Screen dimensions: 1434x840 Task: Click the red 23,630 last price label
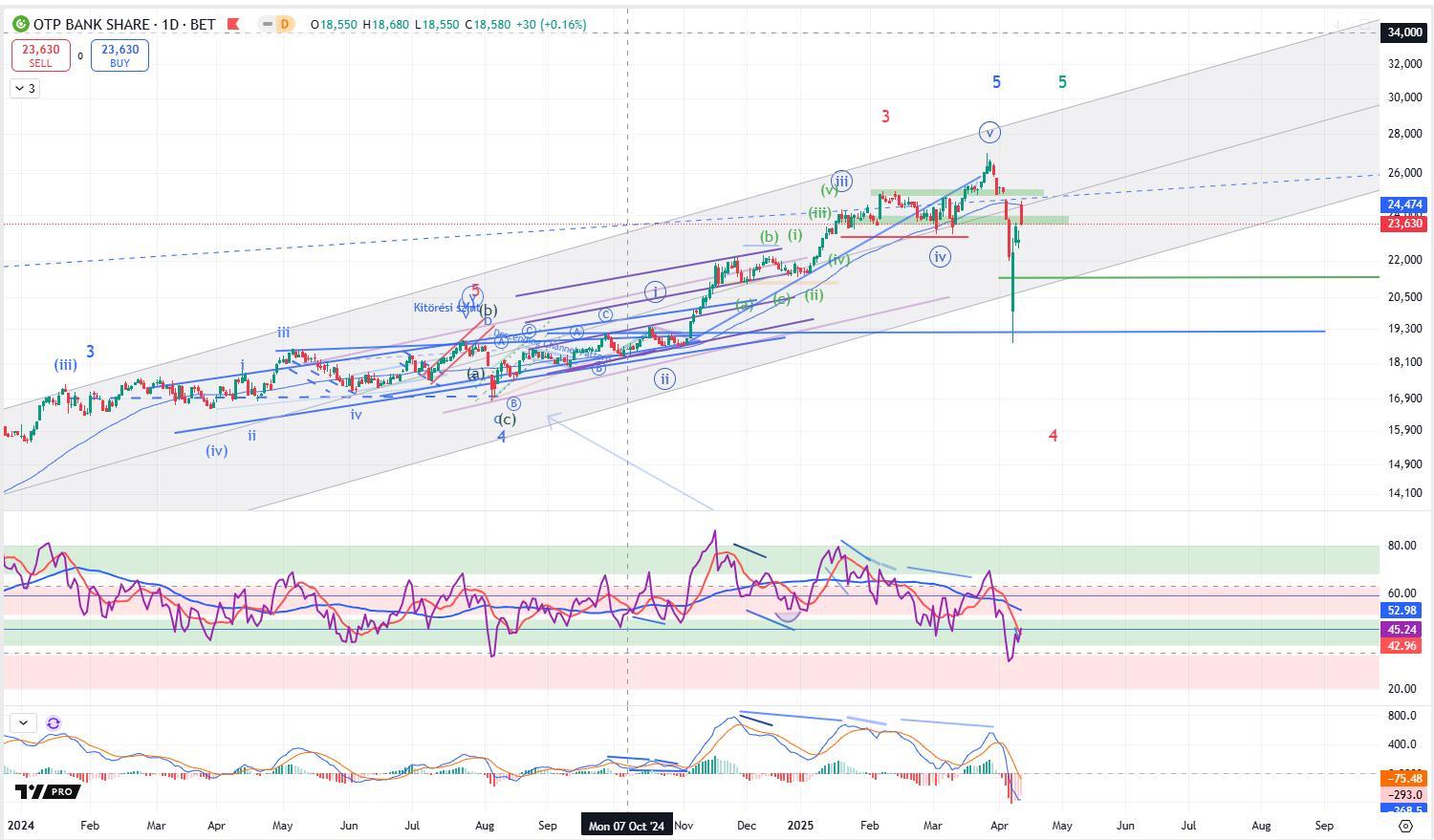point(1404,224)
